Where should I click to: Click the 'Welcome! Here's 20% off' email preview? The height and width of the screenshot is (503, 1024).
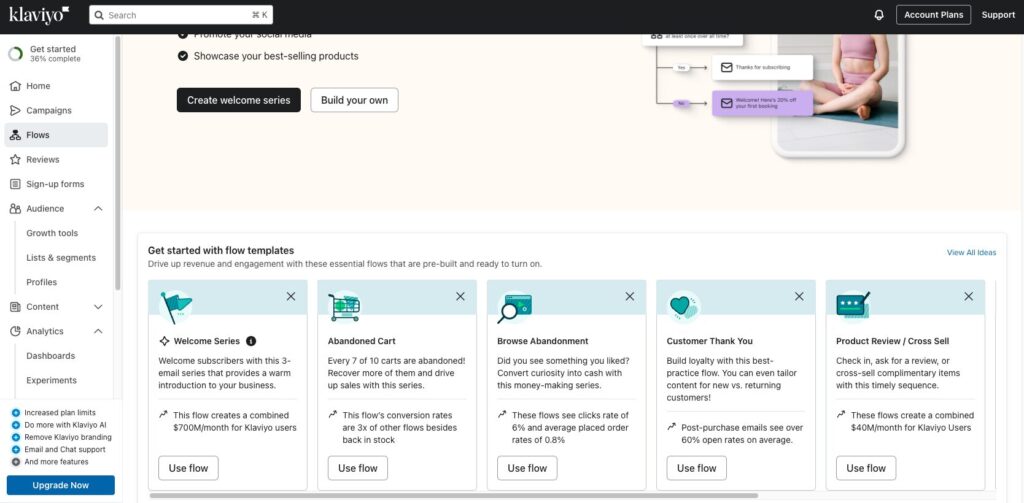point(763,103)
